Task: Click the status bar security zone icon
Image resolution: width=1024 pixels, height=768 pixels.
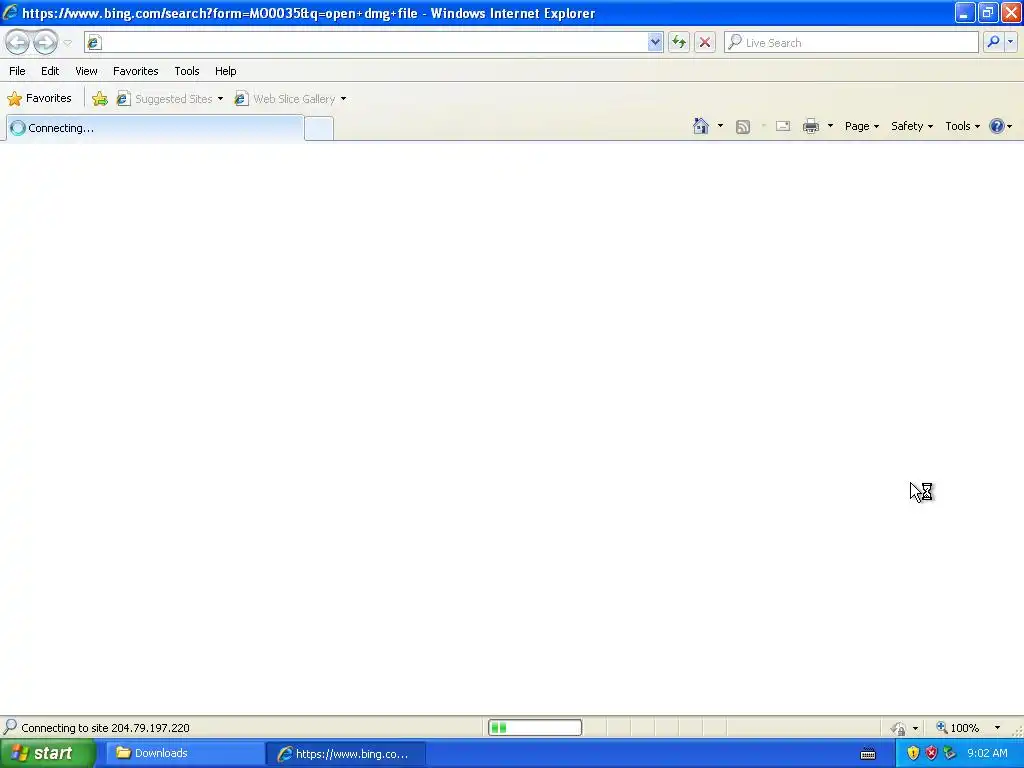Action: point(899,728)
